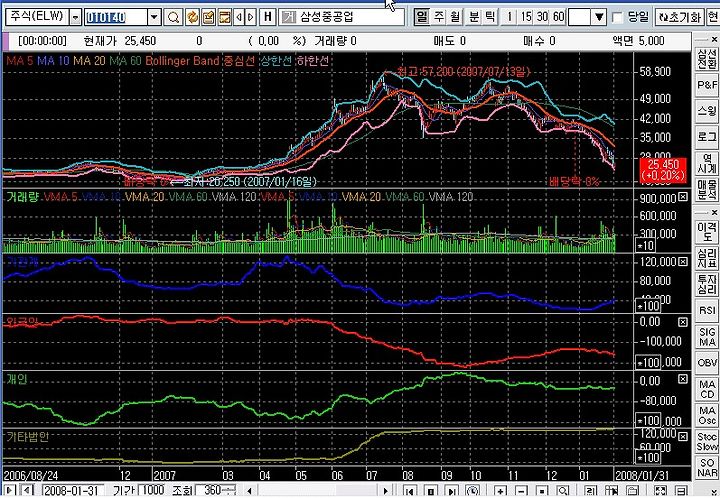
Task: Add the RSI indicator
Action: (x=707, y=311)
